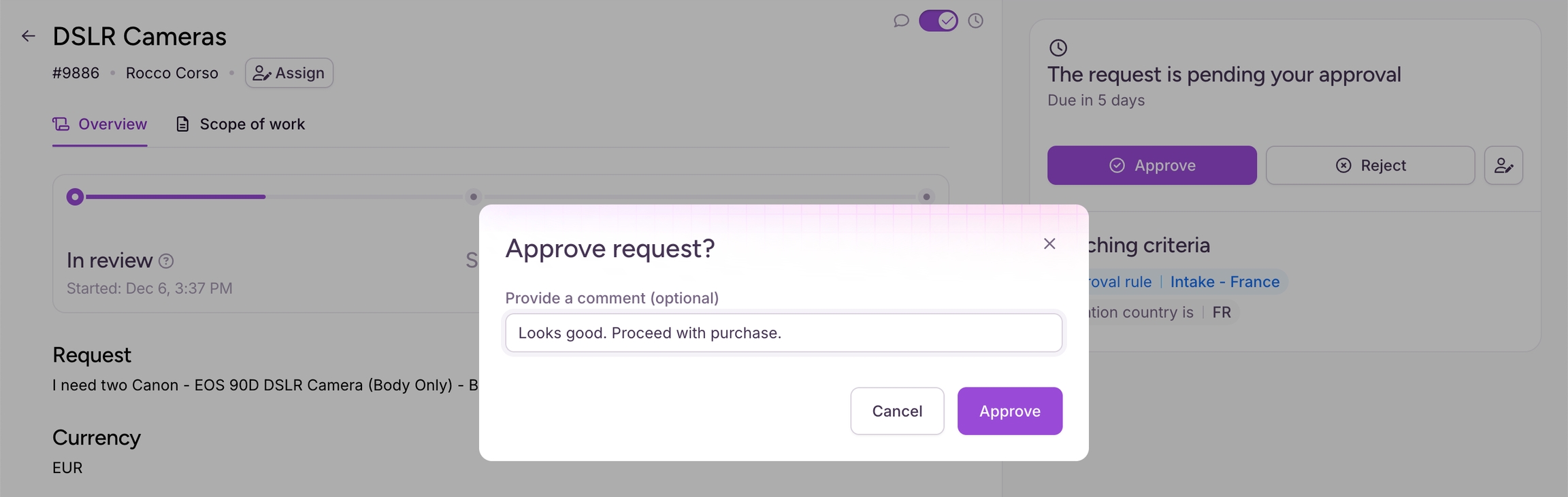The image size is (1568, 497).
Task: Click the clock icon above pending approval message
Action: pos(1058,48)
